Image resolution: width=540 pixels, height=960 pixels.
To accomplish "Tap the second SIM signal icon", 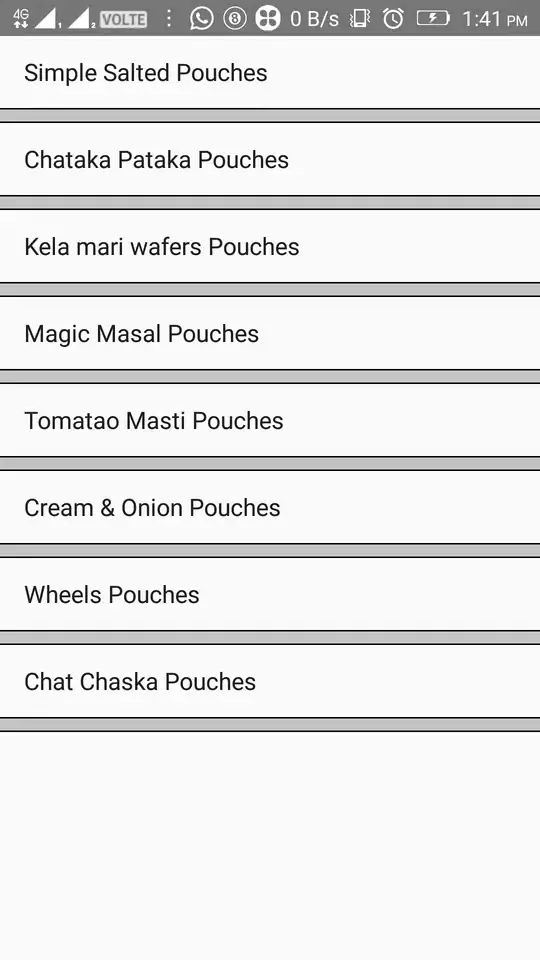I will [81, 18].
